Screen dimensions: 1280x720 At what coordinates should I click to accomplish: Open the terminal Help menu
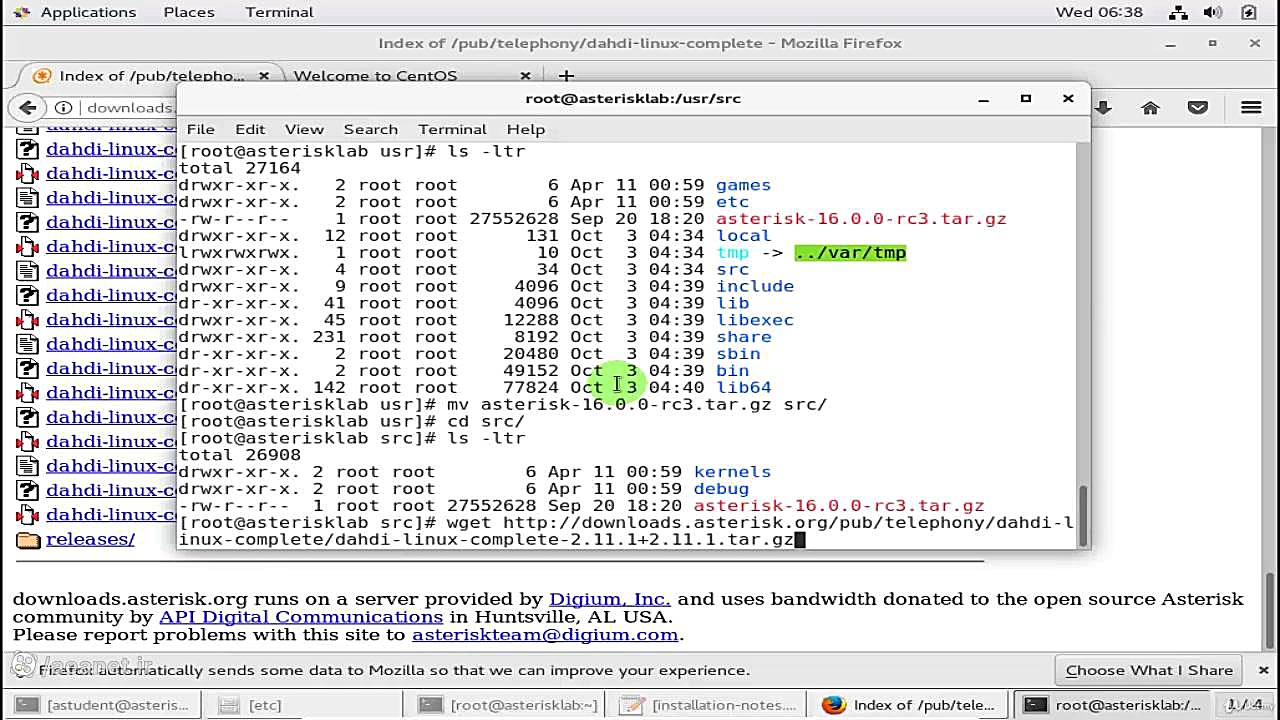coord(525,129)
